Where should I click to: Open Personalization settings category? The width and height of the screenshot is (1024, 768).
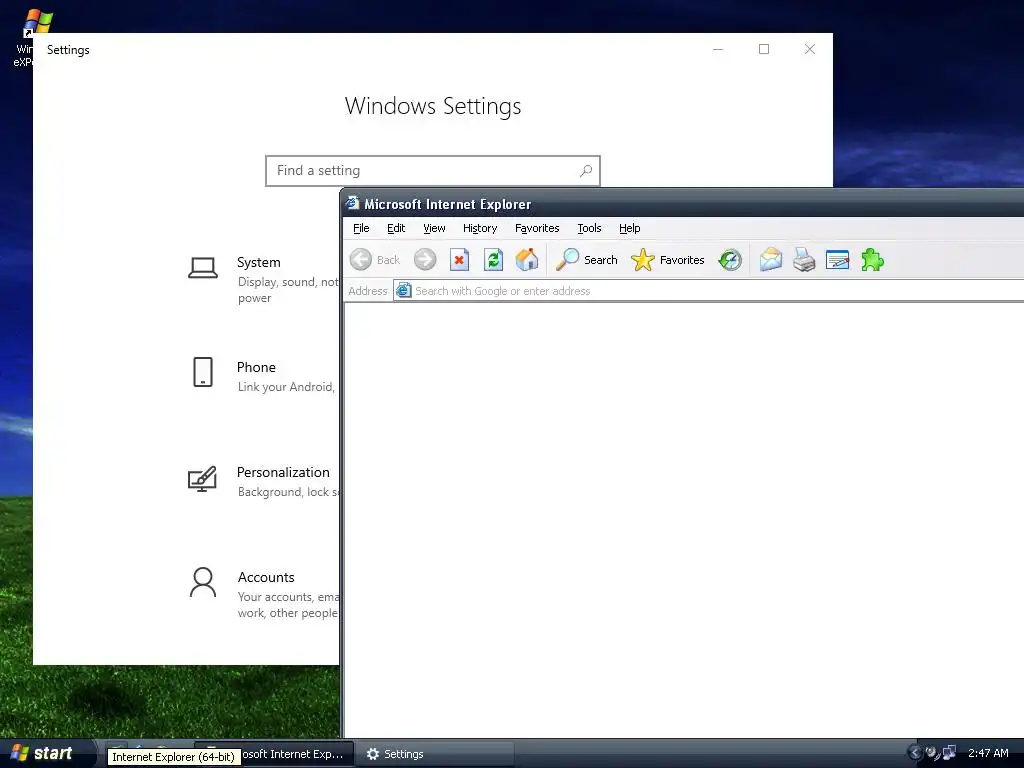point(263,481)
